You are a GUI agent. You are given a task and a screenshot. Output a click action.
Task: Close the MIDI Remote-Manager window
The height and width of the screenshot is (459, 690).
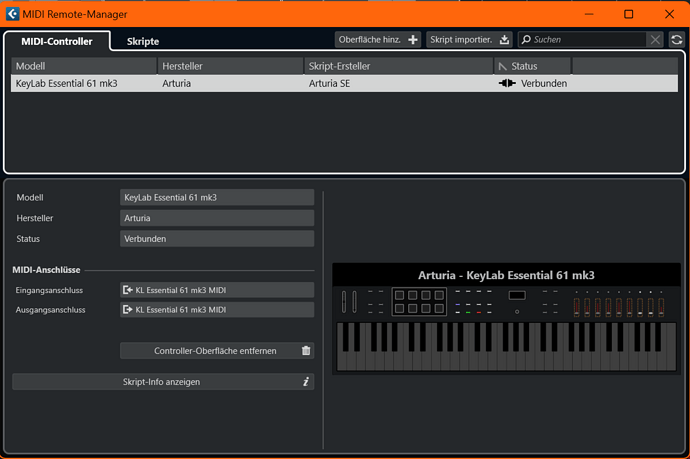(x=669, y=14)
